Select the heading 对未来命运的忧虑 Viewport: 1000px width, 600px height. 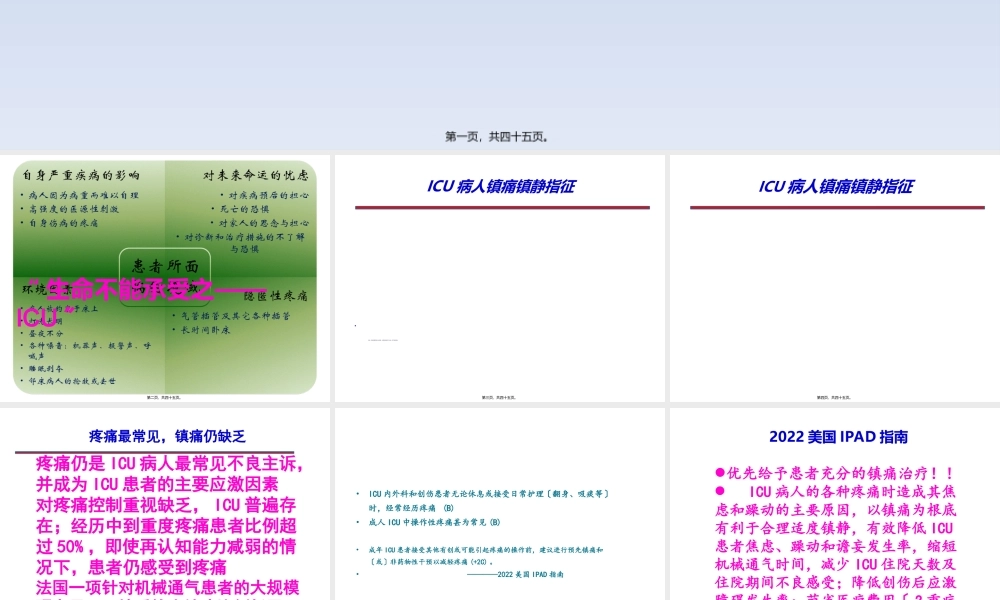[x=256, y=175]
